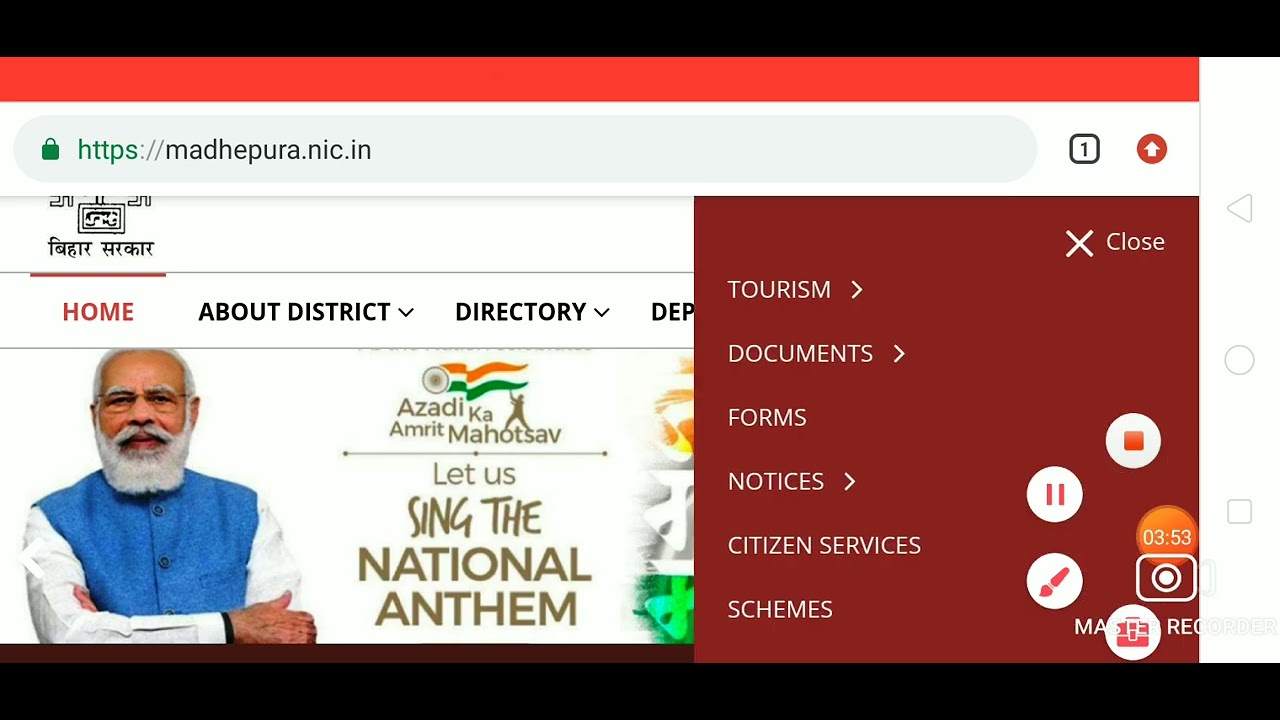The image size is (1280, 720).
Task: Open SCHEMES in side menu
Action: click(780, 610)
